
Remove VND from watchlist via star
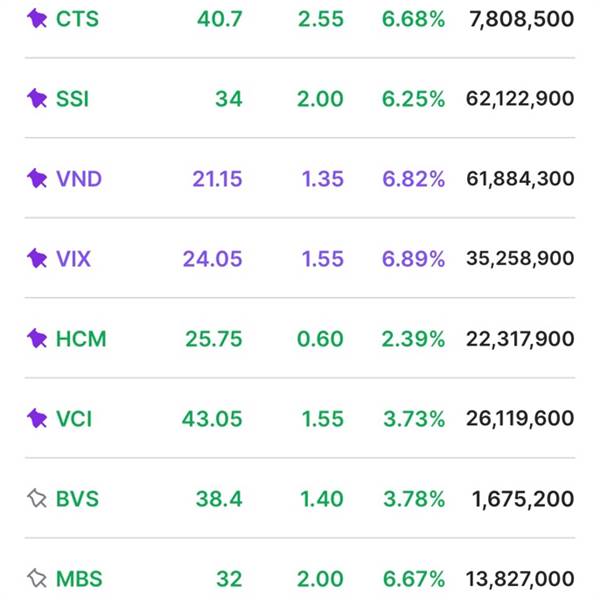[x=37, y=178]
